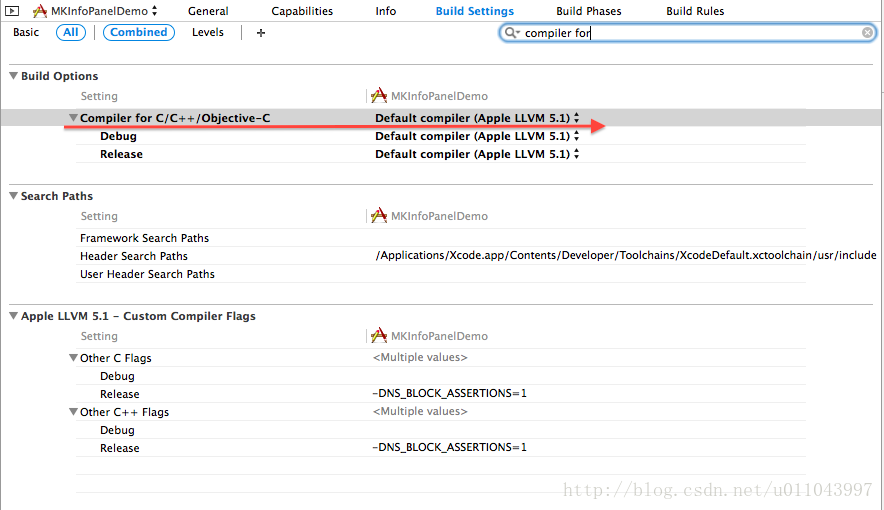Select Release value under Other C++ Flags
Image resolution: width=884 pixels, height=510 pixels.
coord(449,447)
